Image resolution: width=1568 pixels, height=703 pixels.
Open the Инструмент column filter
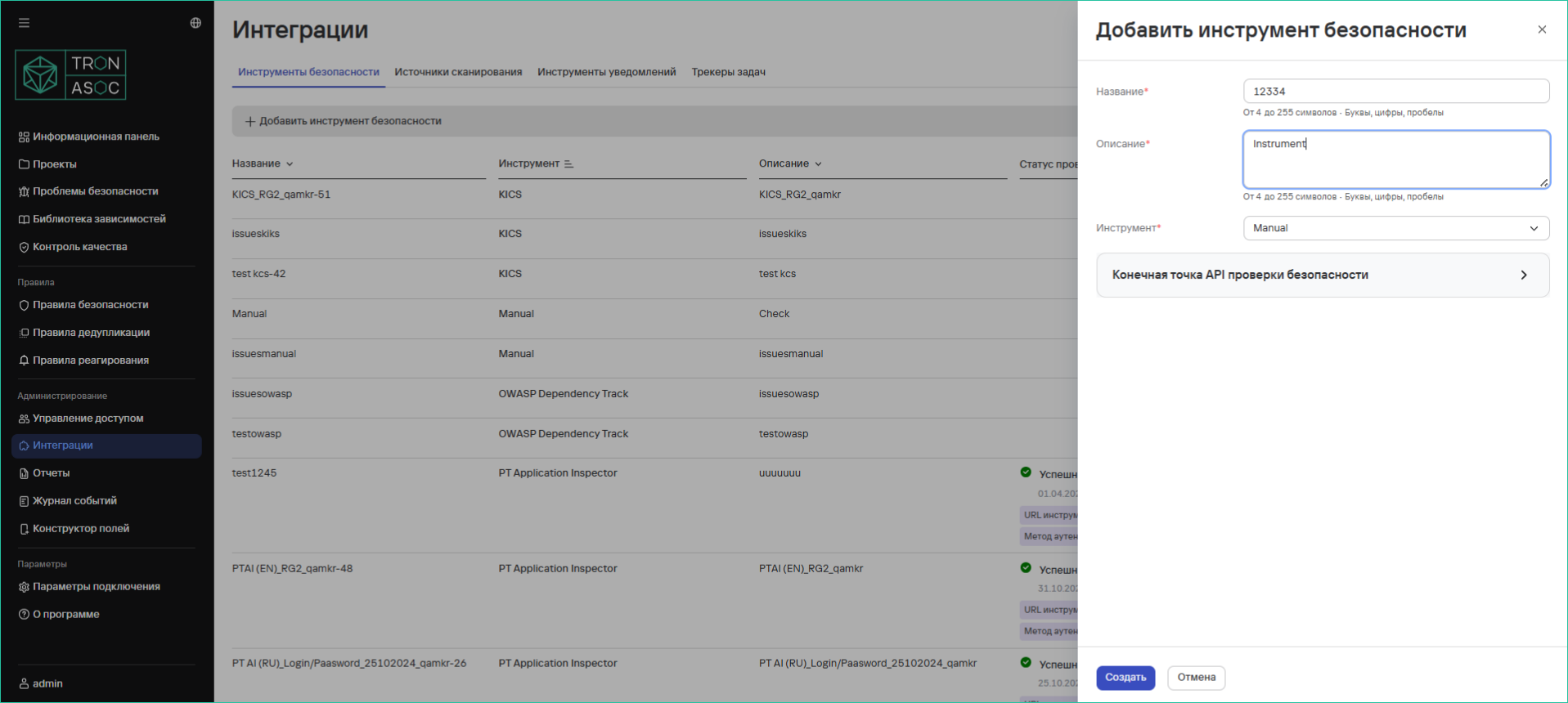(568, 164)
